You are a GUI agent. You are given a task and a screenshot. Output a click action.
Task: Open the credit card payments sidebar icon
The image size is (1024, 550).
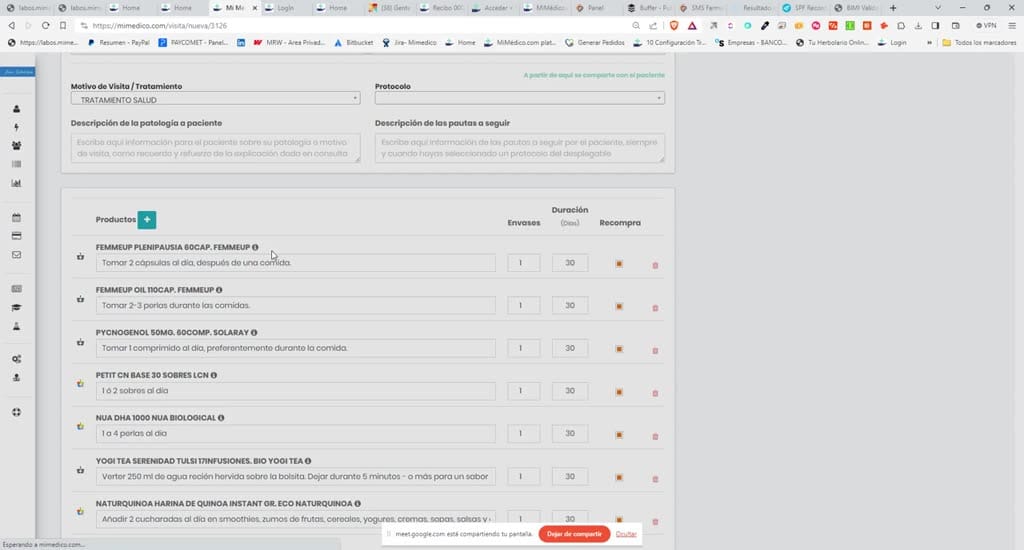[x=16, y=236]
